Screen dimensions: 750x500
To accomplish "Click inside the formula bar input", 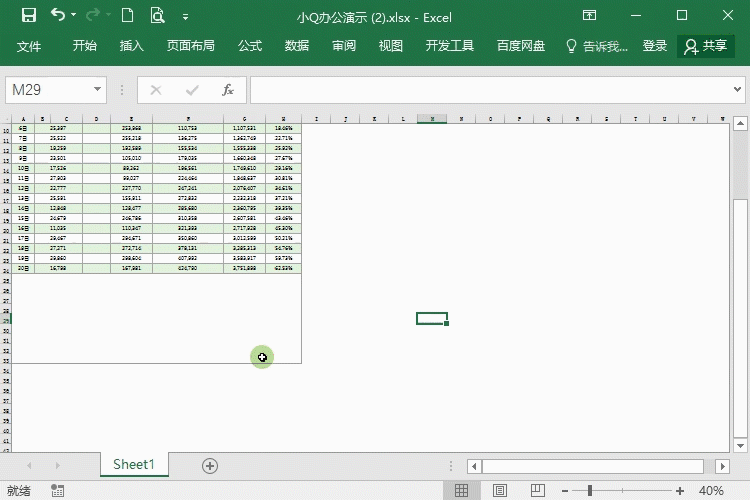I will click(490, 90).
